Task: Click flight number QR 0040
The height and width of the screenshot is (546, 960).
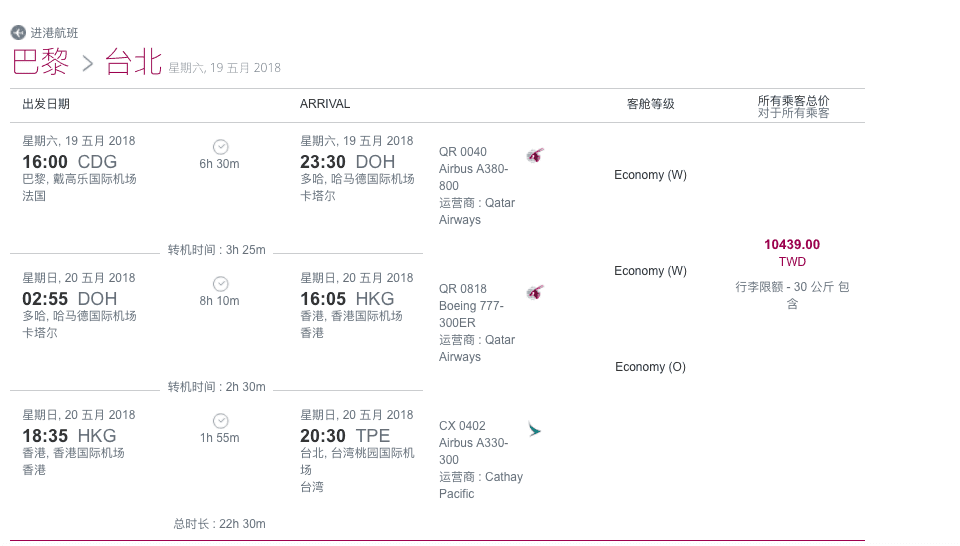Action: tap(463, 152)
